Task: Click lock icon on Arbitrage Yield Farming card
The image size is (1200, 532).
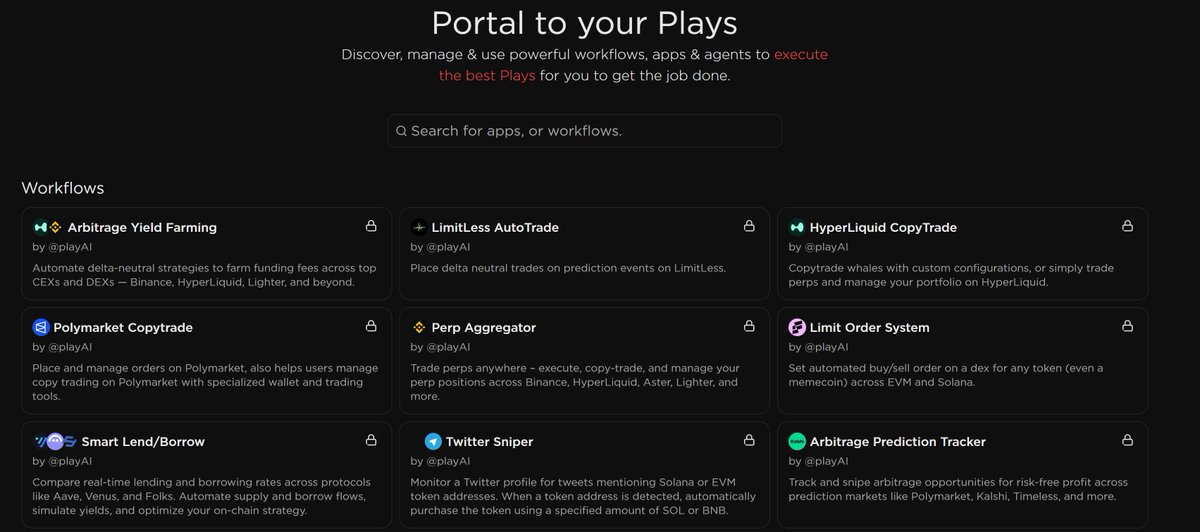Action: 371,226
